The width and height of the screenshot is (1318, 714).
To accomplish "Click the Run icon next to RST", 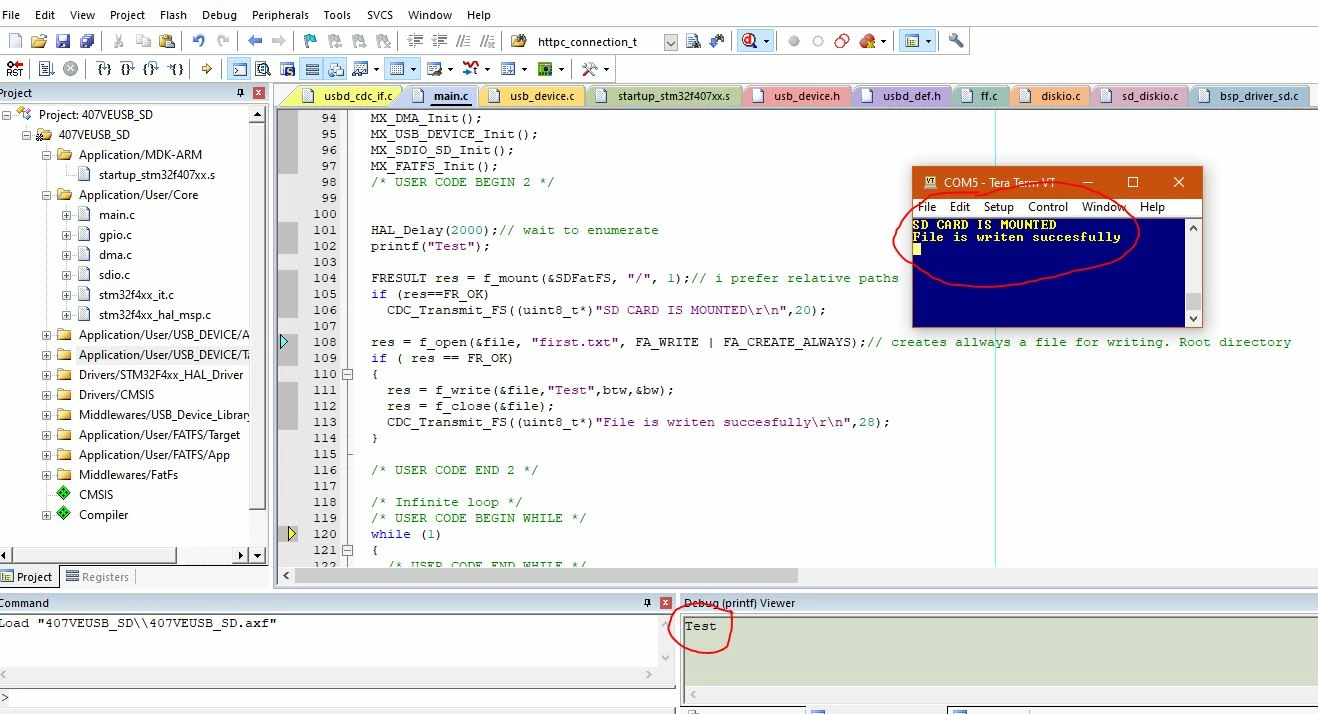I will [46, 69].
